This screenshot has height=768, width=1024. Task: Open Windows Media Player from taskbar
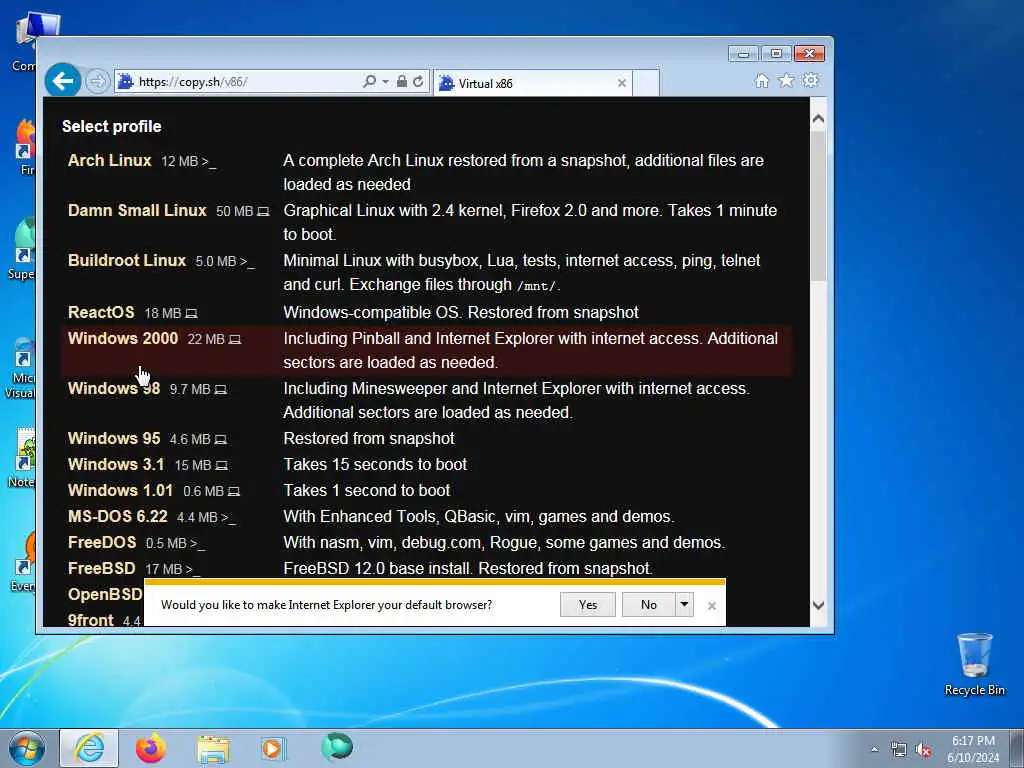coord(273,748)
